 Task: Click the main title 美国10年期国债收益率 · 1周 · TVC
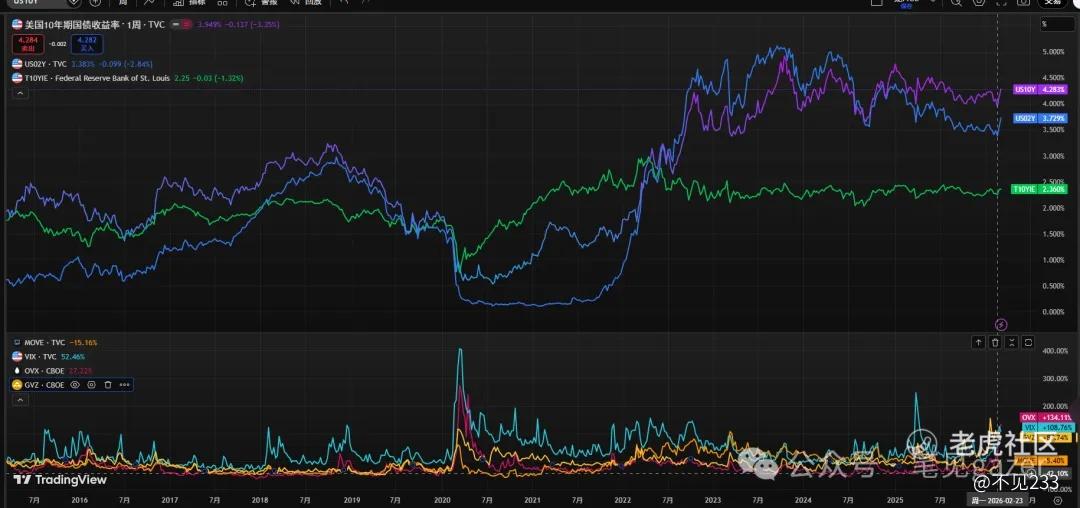click(x=94, y=24)
